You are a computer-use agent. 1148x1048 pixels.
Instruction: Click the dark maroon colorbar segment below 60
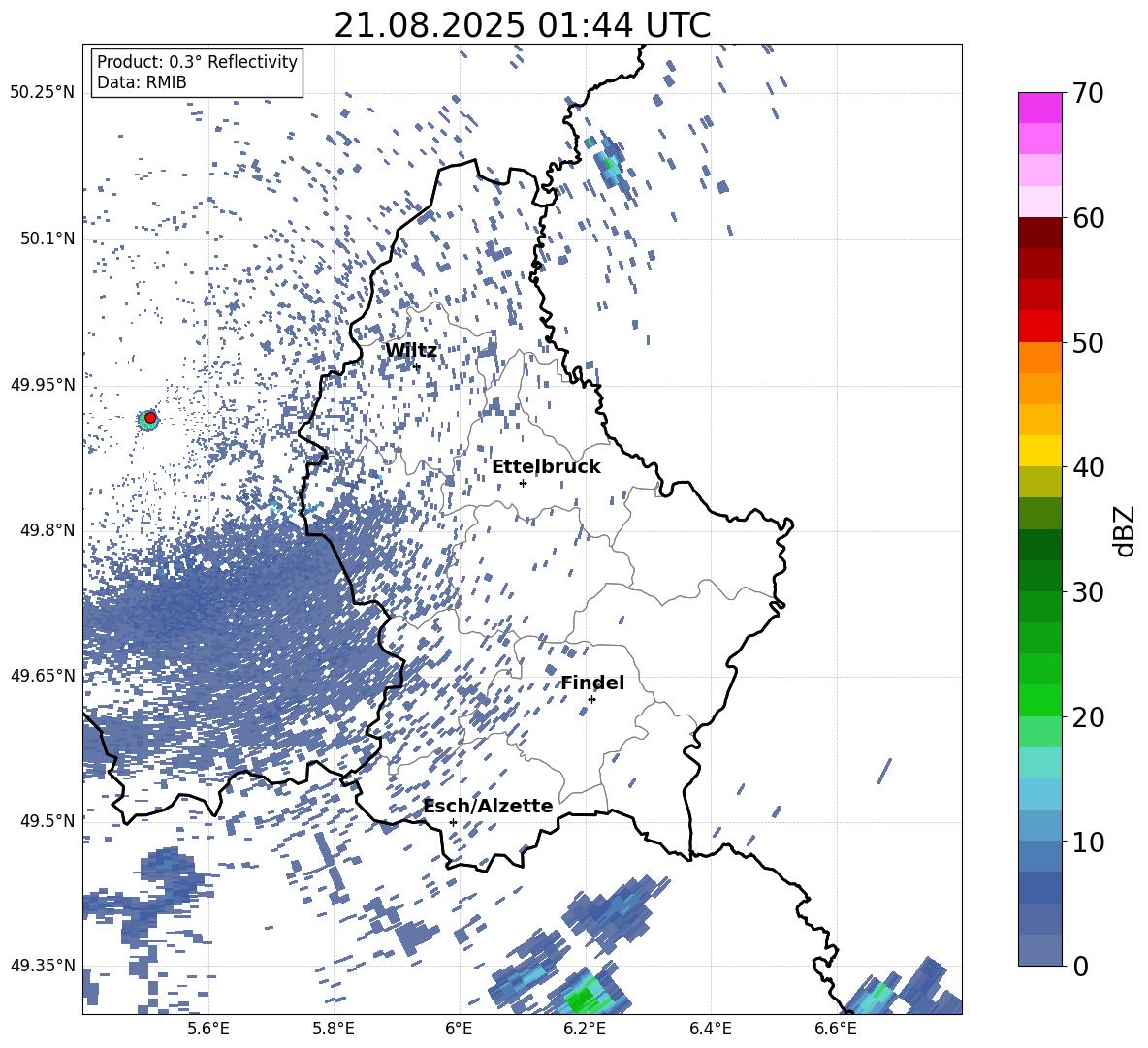coord(1039,233)
